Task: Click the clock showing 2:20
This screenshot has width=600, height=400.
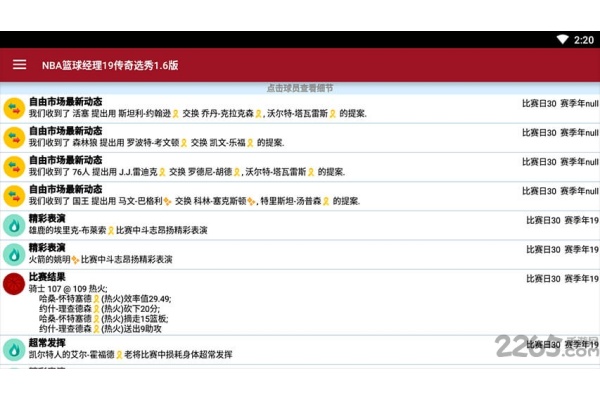Action: click(x=584, y=40)
